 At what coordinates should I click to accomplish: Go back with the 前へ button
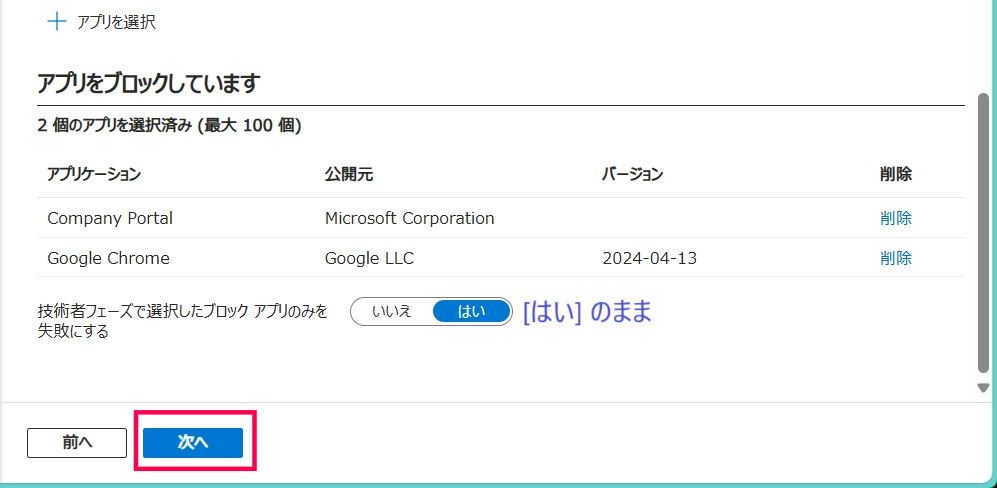pos(77,443)
